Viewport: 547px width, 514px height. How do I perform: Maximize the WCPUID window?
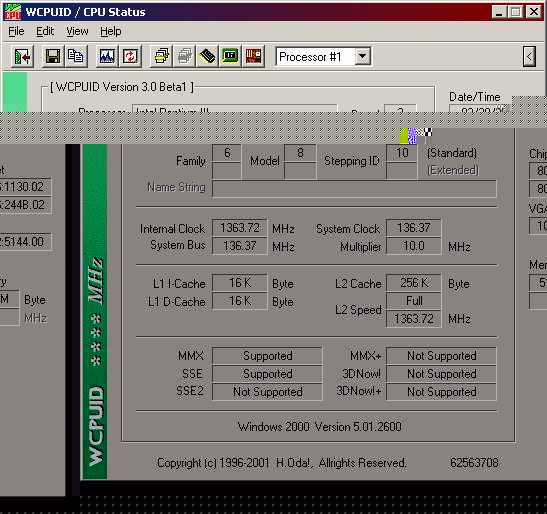(x=515, y=12)
